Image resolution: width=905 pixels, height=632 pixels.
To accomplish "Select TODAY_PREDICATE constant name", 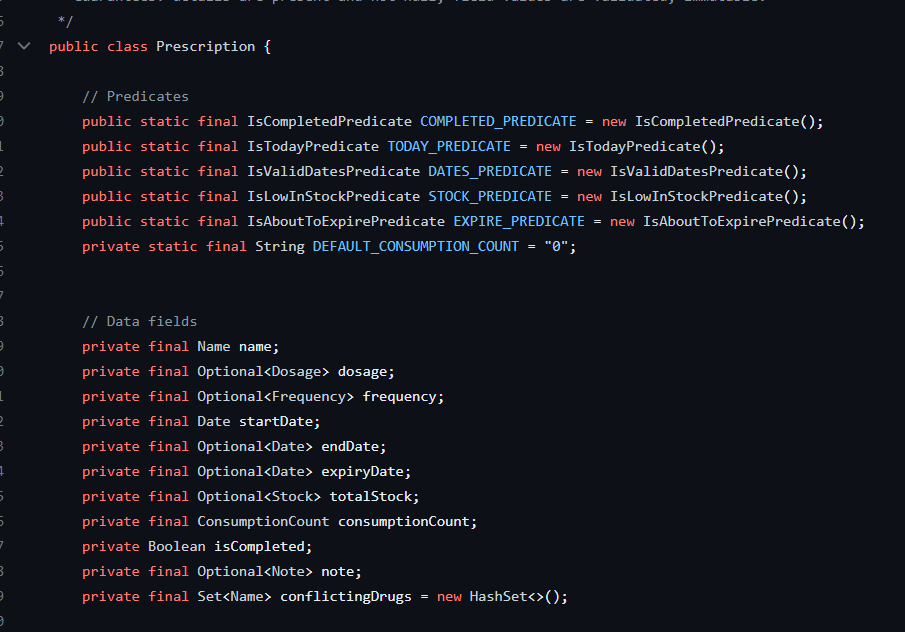I will 449,147.
